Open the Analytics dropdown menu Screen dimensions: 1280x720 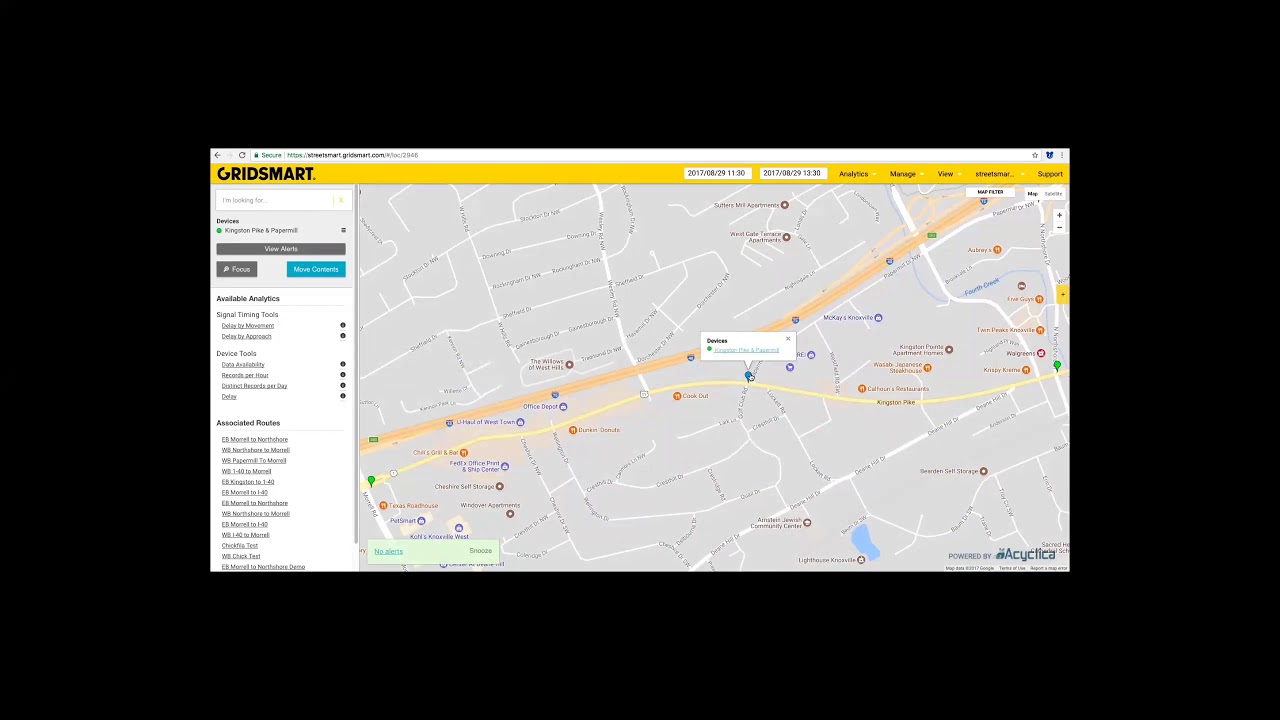pos(856,174)
